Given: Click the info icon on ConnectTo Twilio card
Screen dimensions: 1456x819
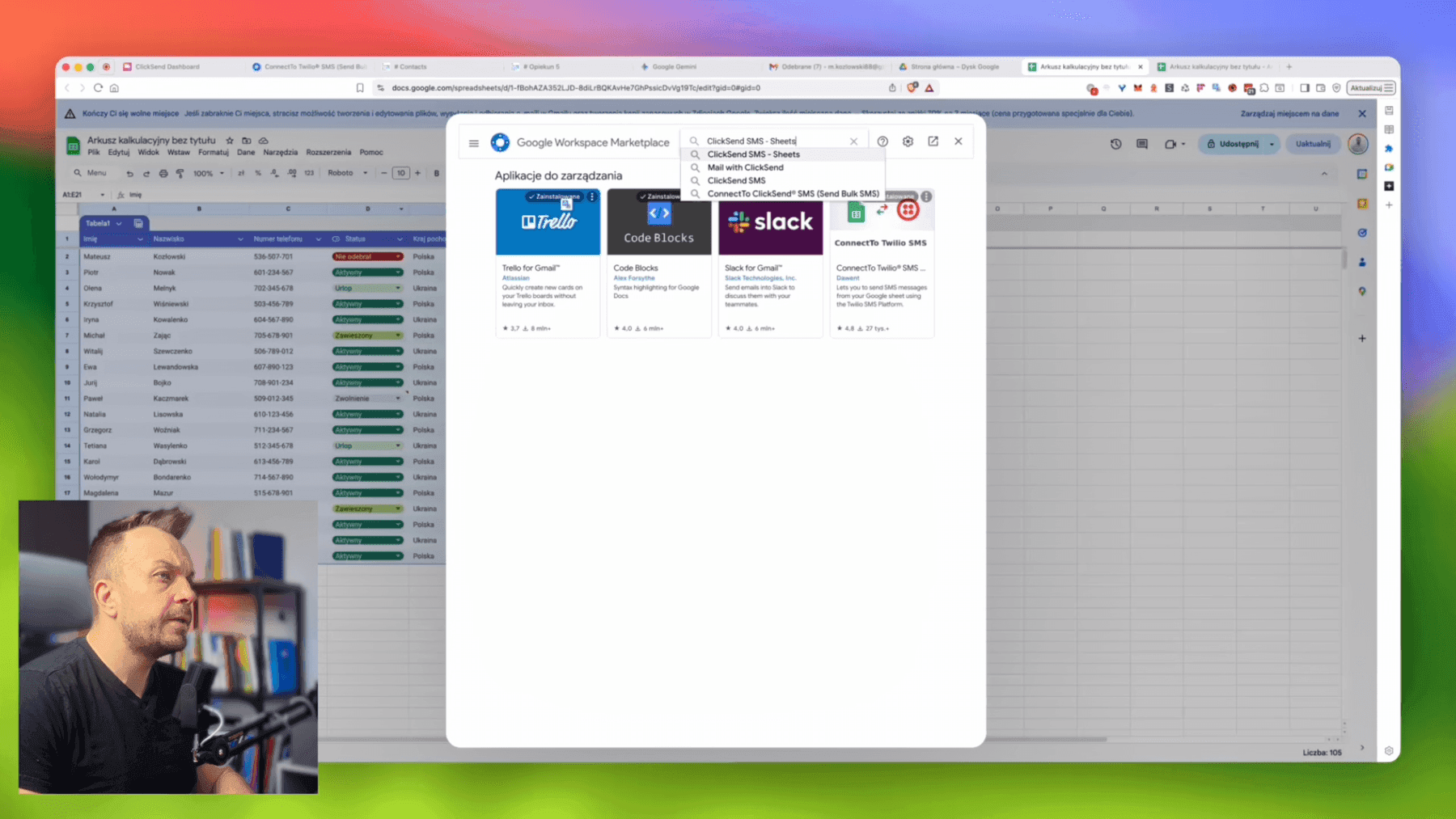Looking at the screenshot, I should 926,196.
